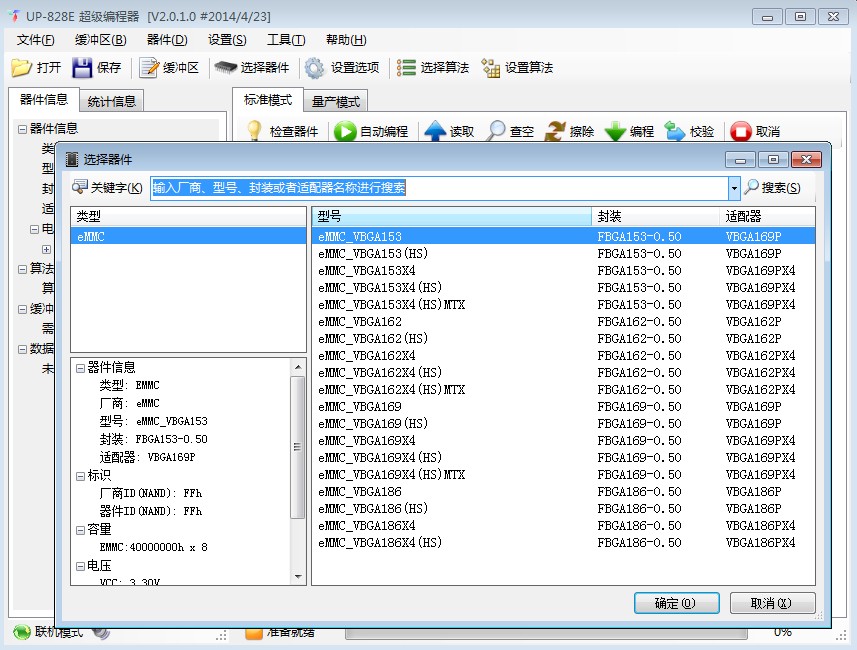Open the keyword search dropdown arrow

(734, 188)
